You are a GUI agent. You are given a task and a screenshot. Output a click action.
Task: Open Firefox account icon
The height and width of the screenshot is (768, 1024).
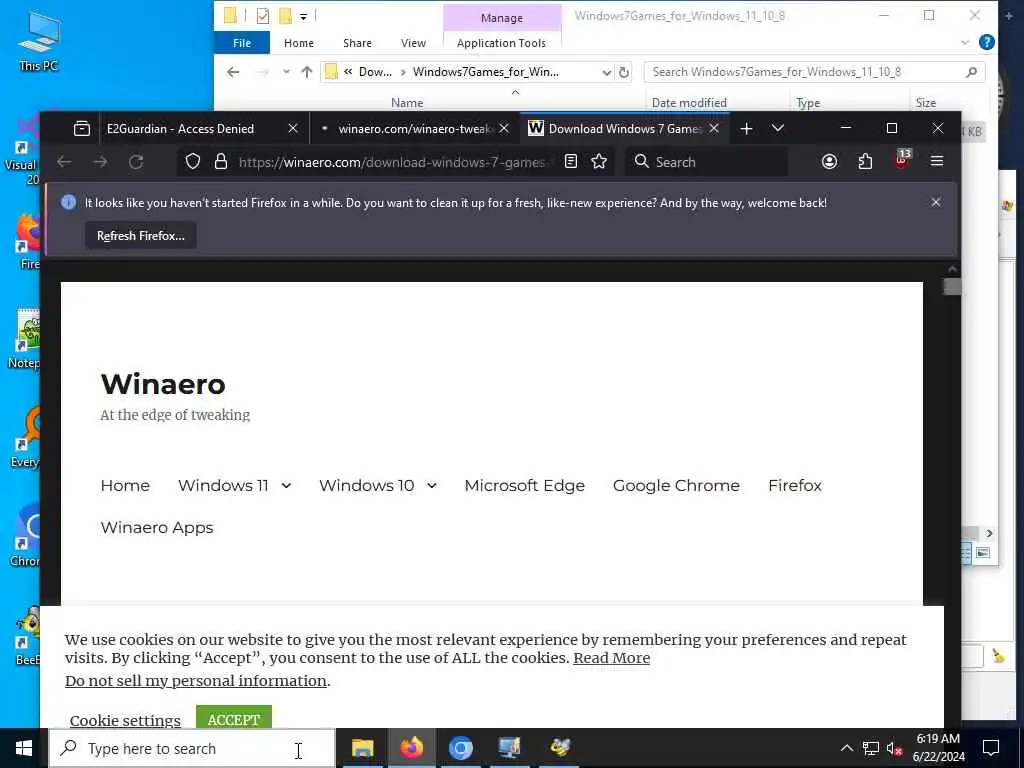(x=829, y=161)
